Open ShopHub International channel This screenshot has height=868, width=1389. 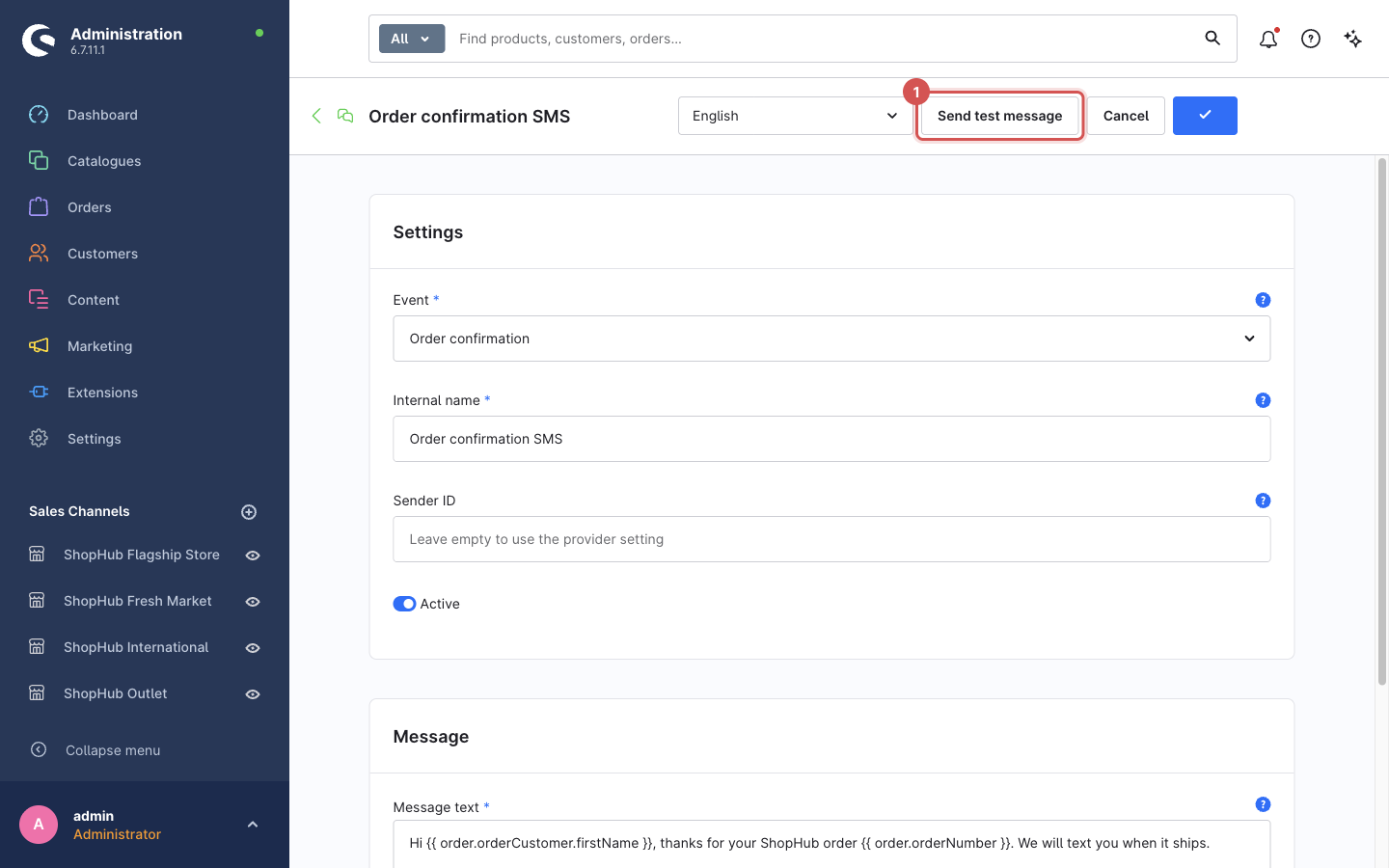(x=136, y=647)
